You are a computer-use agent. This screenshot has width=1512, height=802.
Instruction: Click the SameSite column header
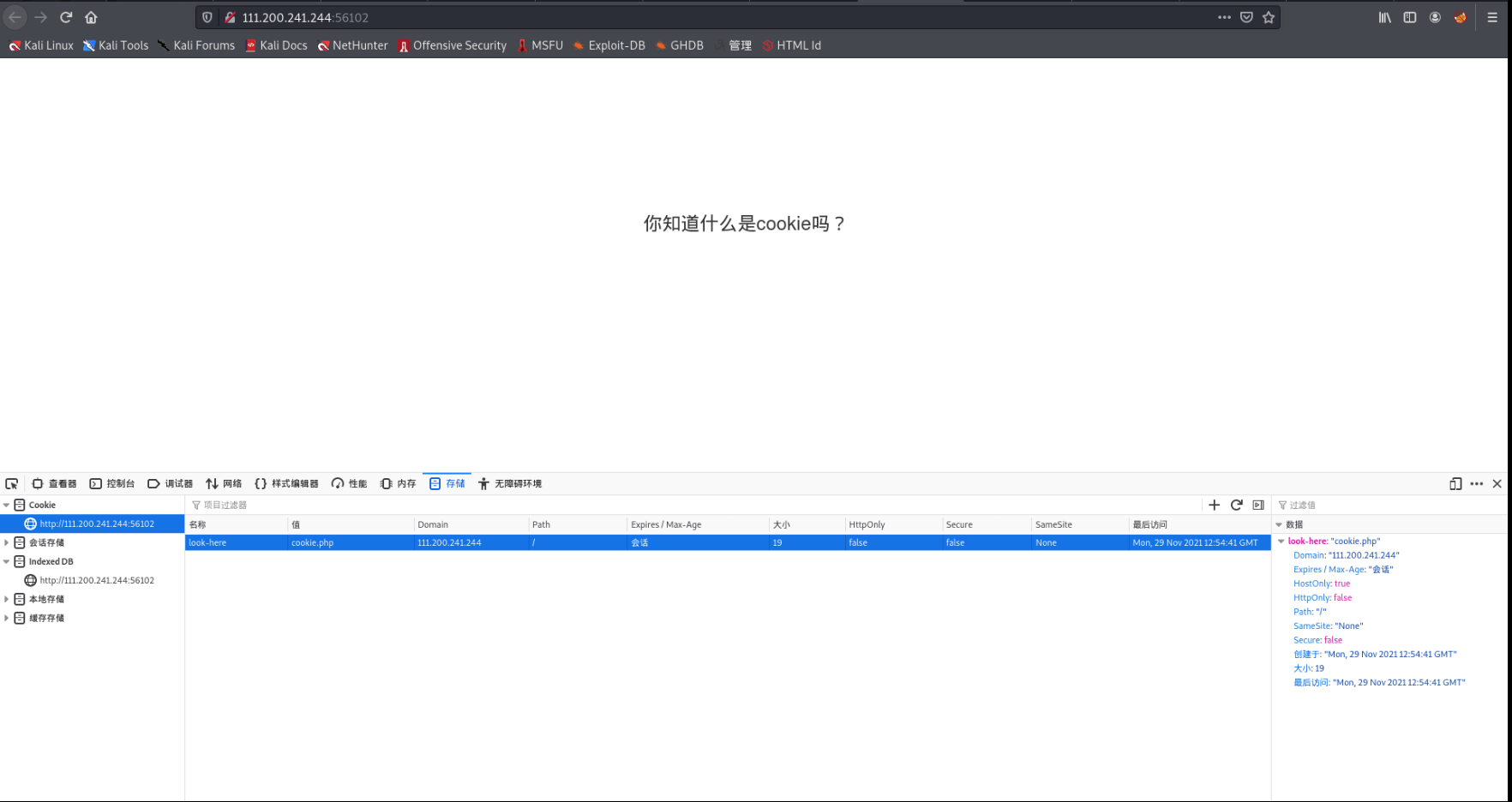click(x=1079, y=524)
